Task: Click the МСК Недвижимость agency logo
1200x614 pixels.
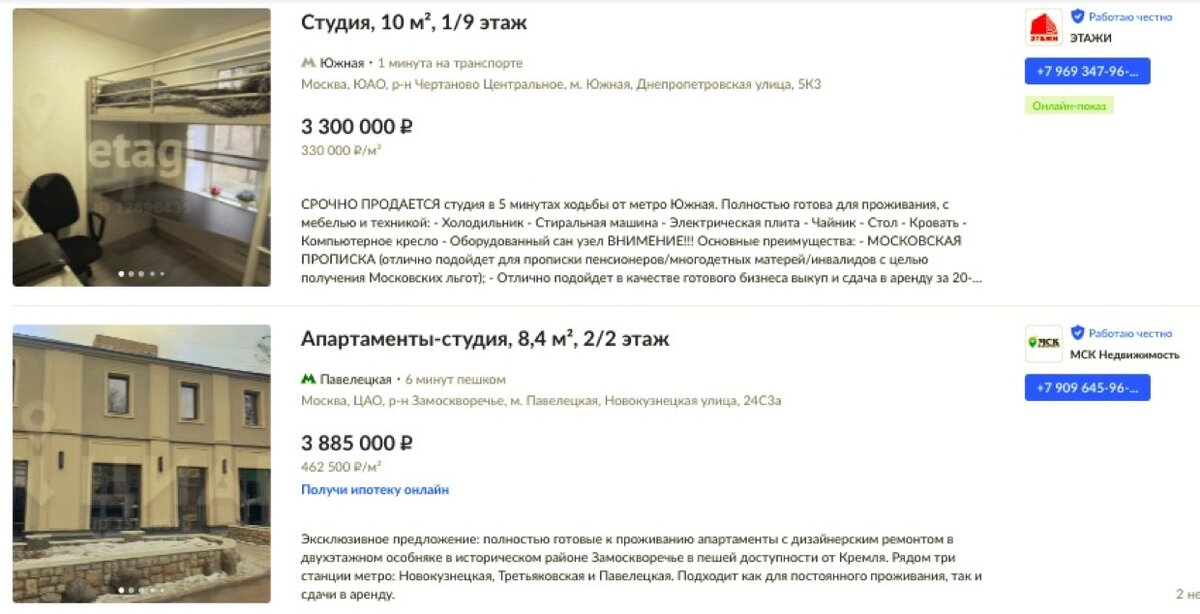Action: pos(1044,343)
